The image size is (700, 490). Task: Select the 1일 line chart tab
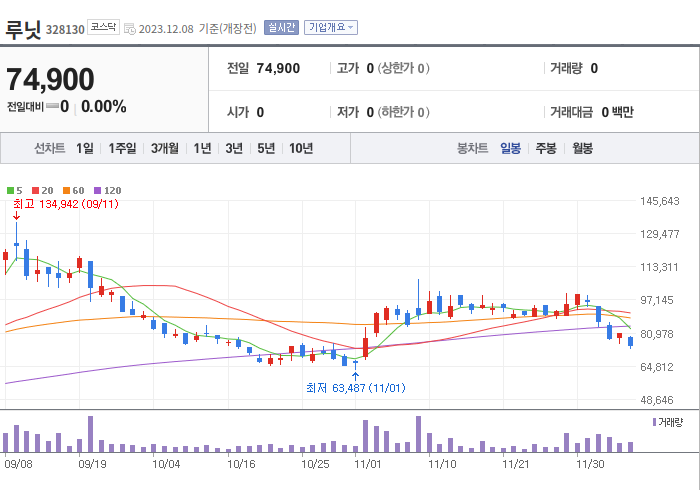point(85,148)
